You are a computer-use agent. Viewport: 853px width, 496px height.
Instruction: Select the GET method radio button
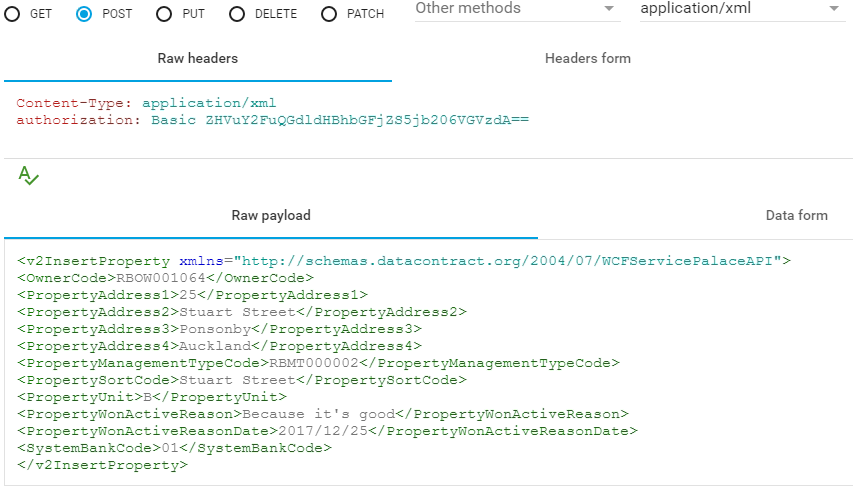point(12,14)
